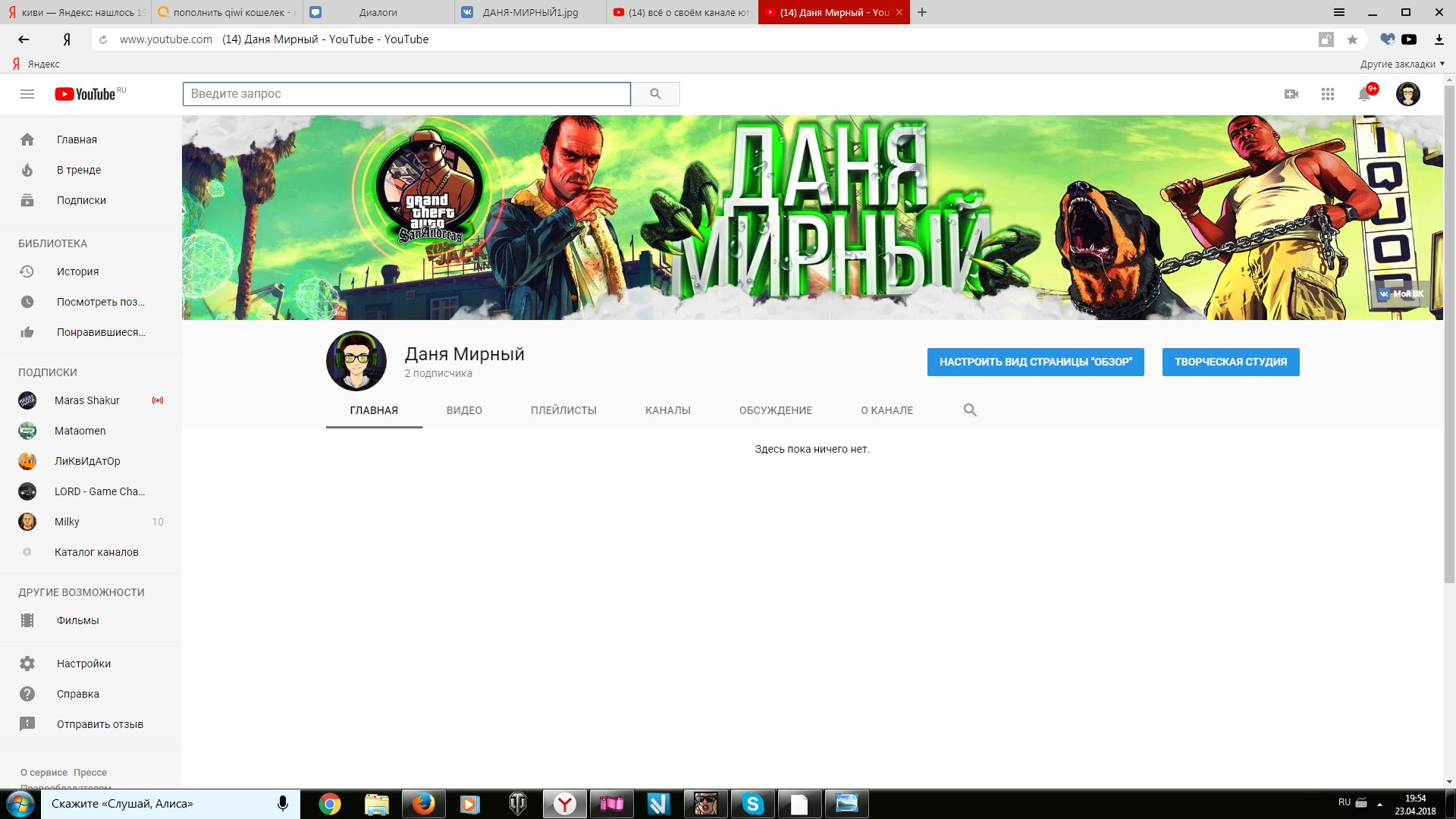Show hidden system tray icons arrow
The height and width of the screenshot is (819, 1456).
[1379, 804]
